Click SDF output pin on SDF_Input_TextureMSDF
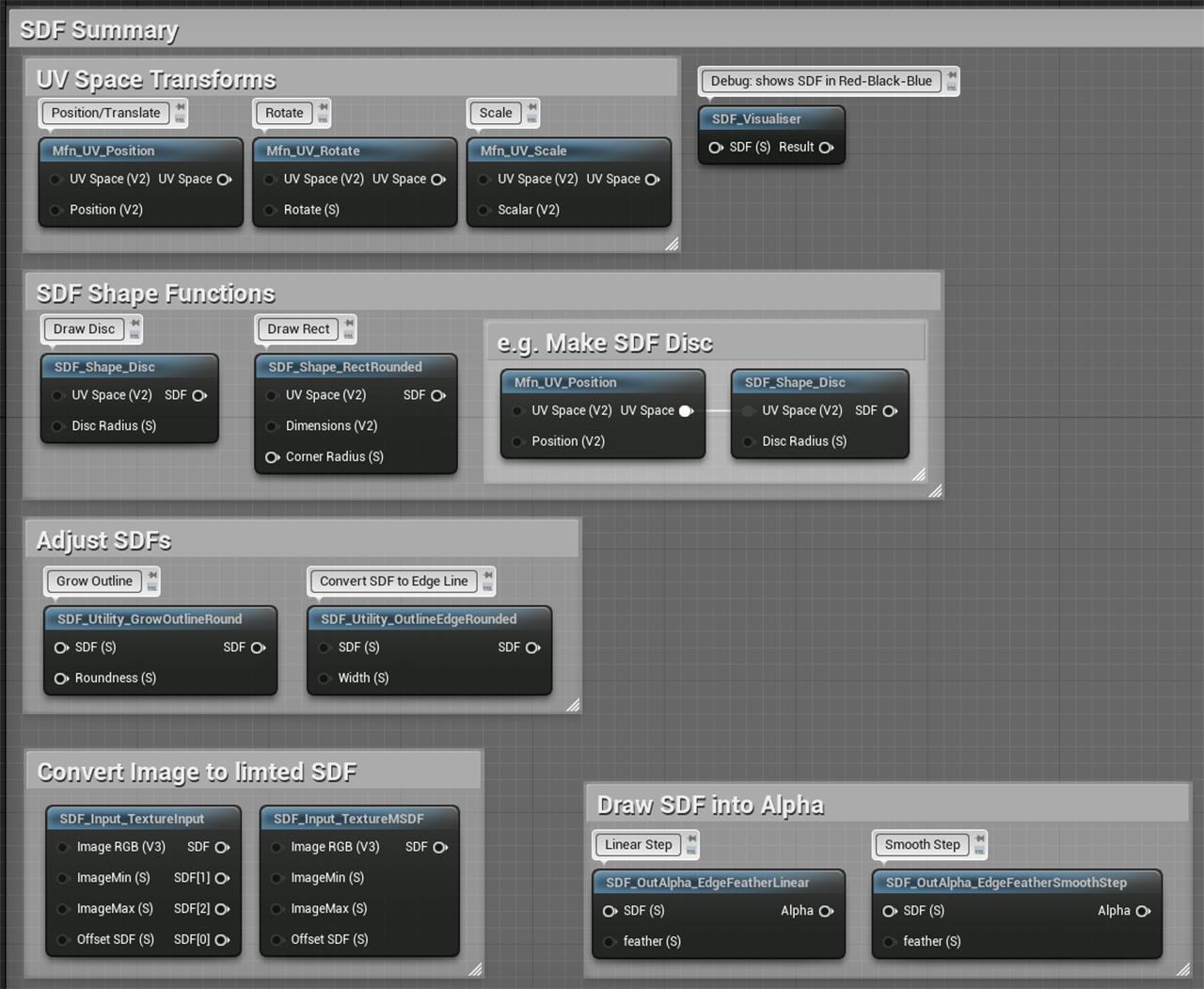The image size is (1204, 989). pyautogui.click(x=439, y=848)
